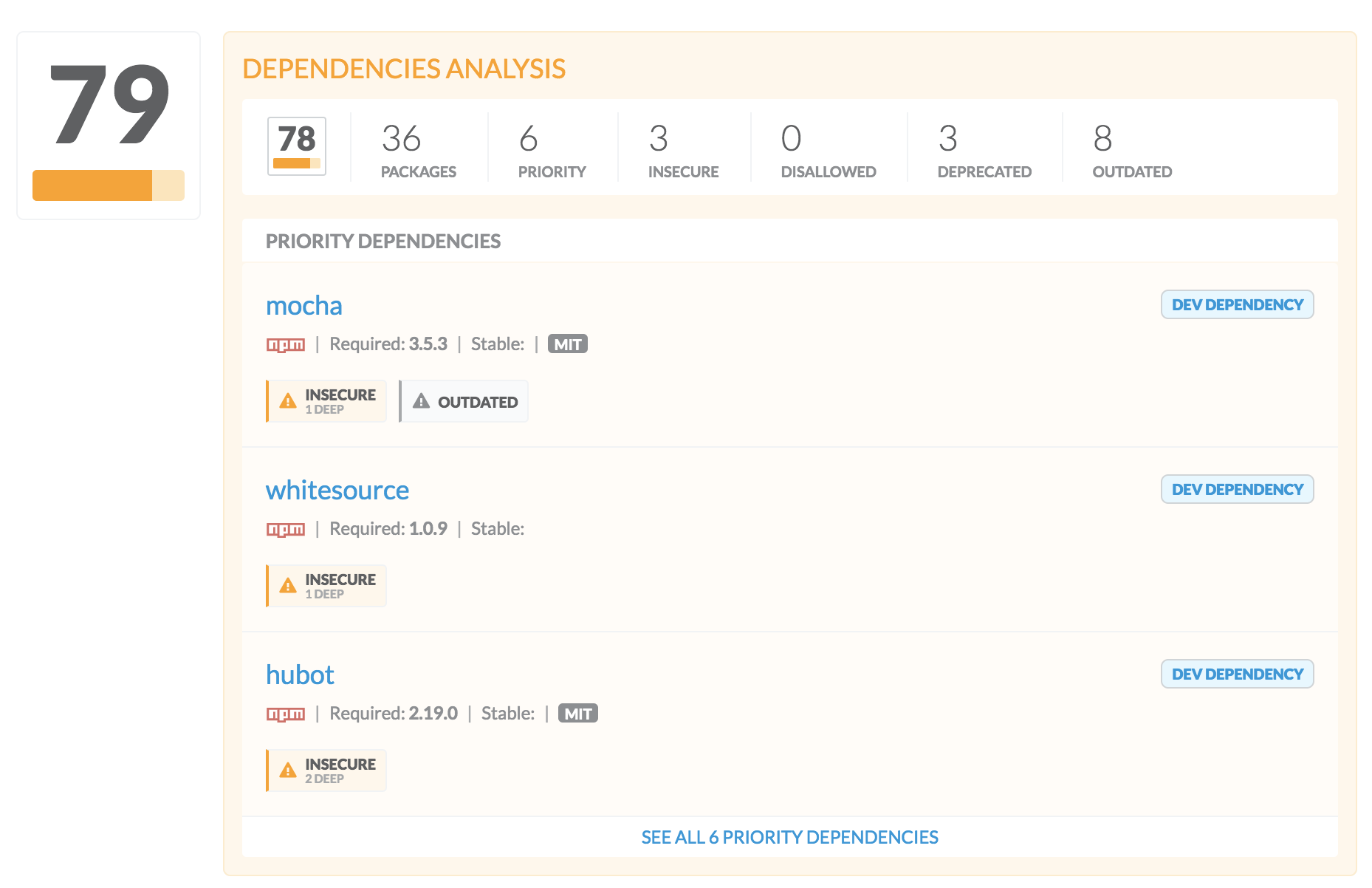
Task: Open the mocha package link
Action: 304,306
